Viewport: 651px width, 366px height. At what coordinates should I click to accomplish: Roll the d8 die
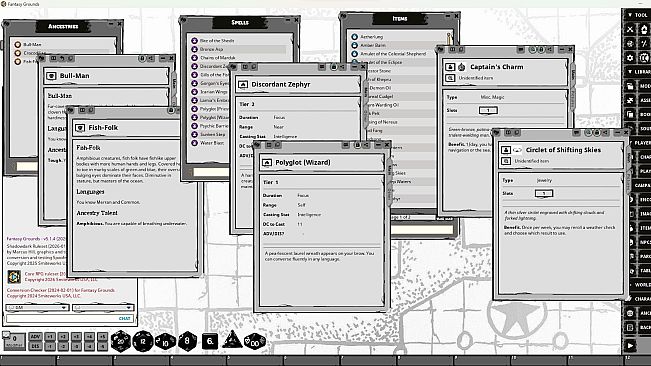click(188, 341)
